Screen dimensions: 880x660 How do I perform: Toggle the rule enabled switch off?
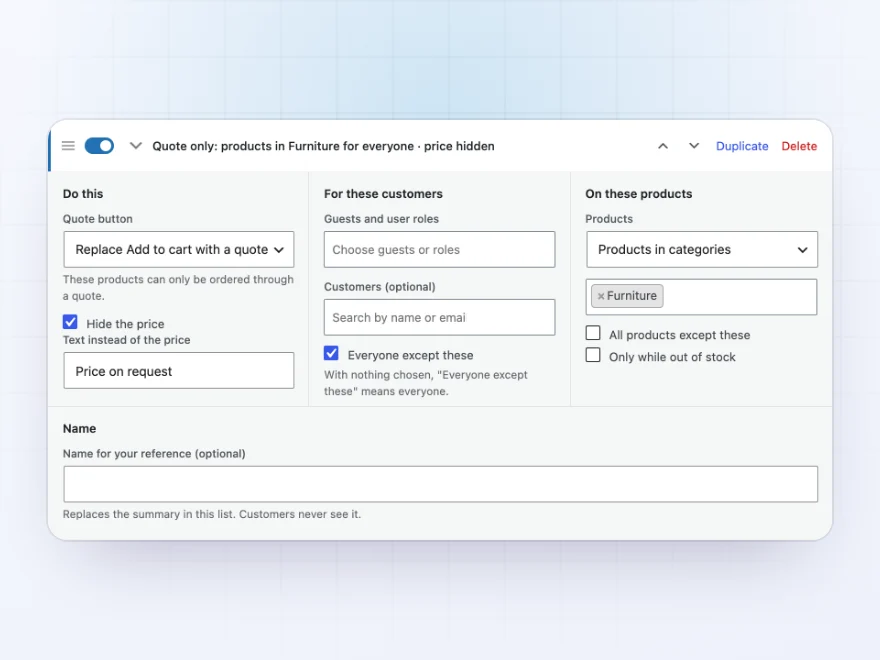coord(99,146)
